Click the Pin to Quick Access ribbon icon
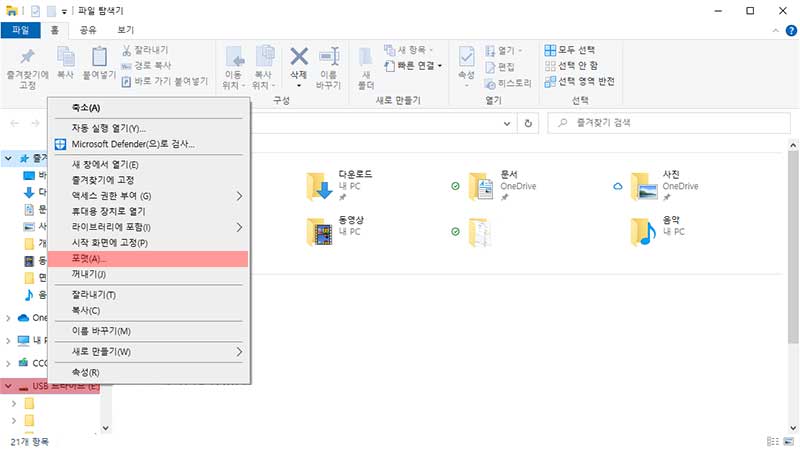800x451 pixels. [x=27, y=56]
